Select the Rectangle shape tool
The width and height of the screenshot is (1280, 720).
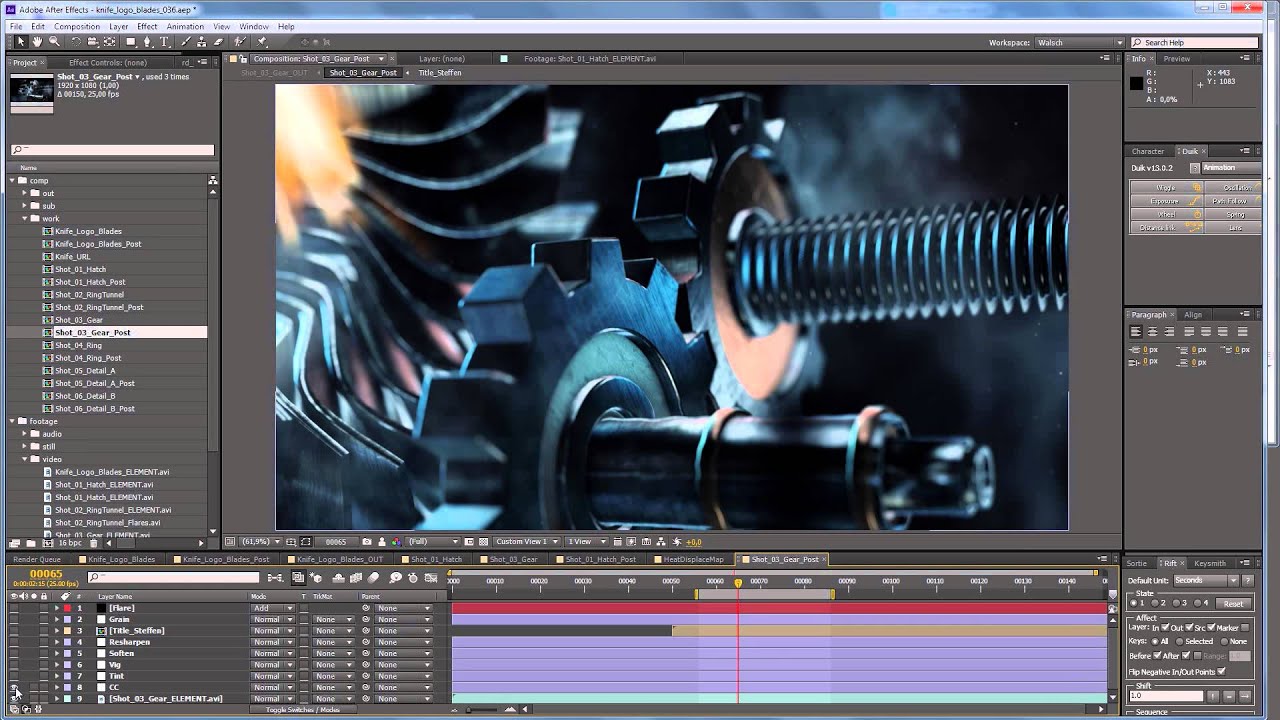pyautogui.click(x=130, y=42)
